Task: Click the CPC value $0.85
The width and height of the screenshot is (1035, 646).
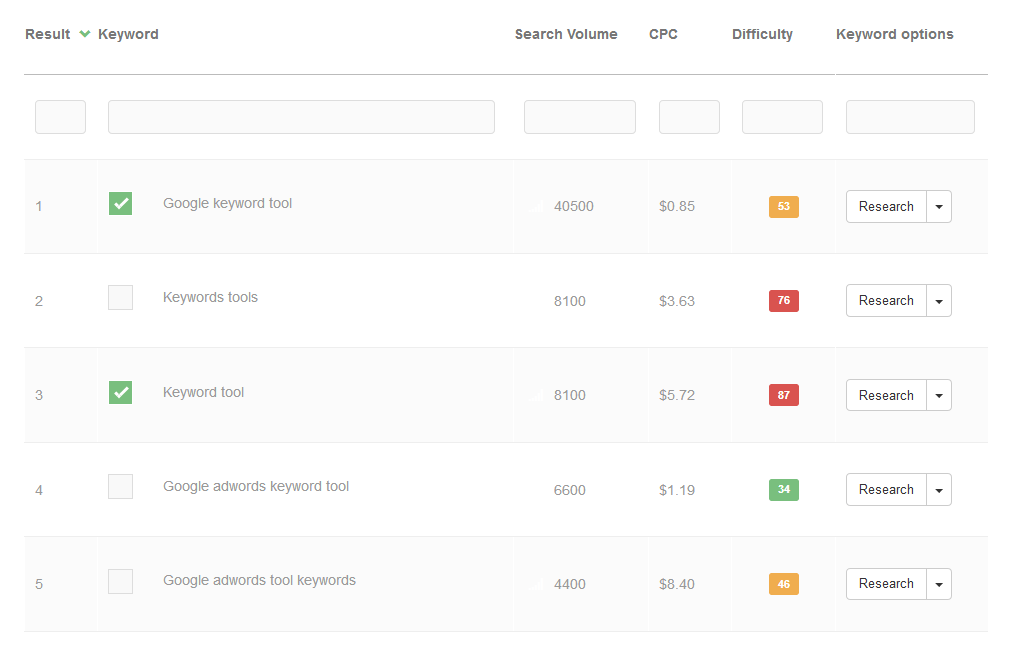Action: tap(677, 207)
